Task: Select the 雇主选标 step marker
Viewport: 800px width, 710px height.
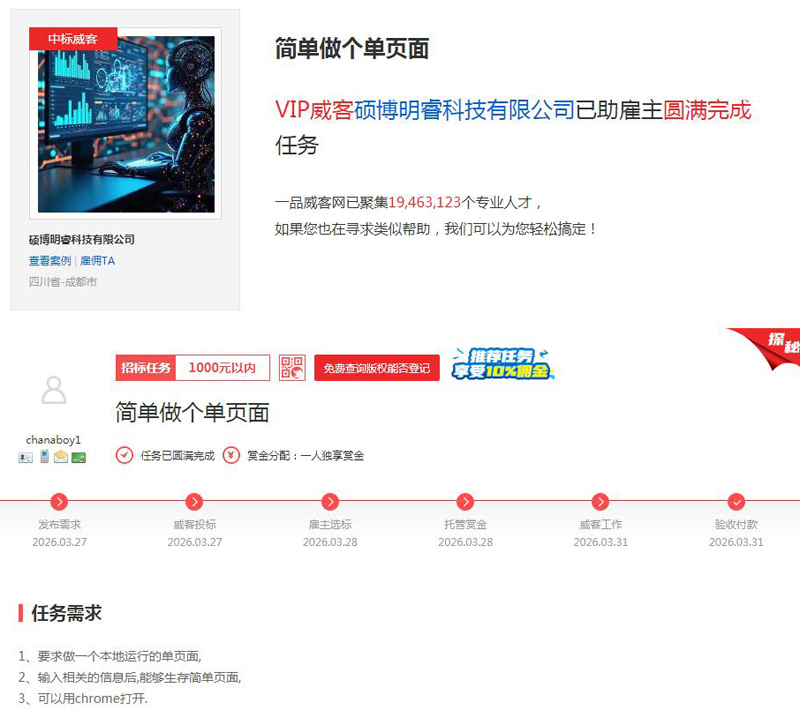Action: [330, 502]
